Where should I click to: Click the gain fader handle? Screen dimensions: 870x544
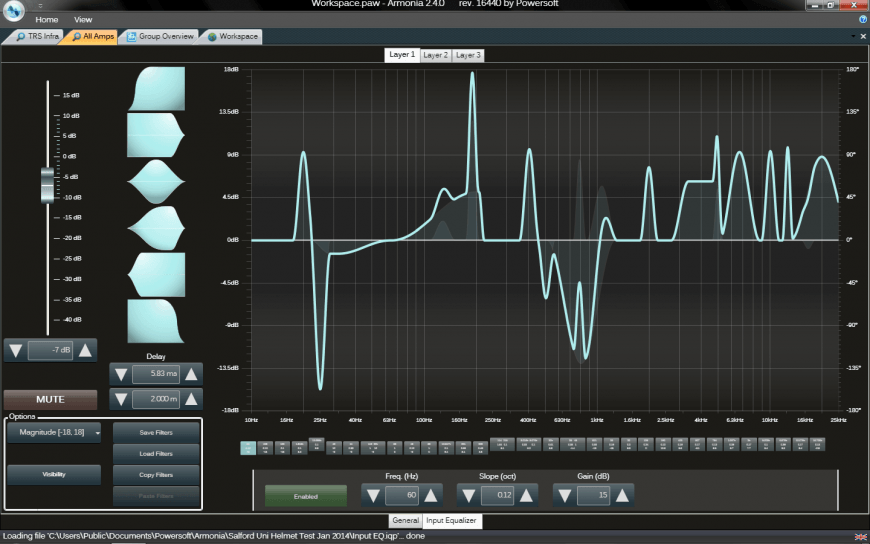click(x=48, y=185)
